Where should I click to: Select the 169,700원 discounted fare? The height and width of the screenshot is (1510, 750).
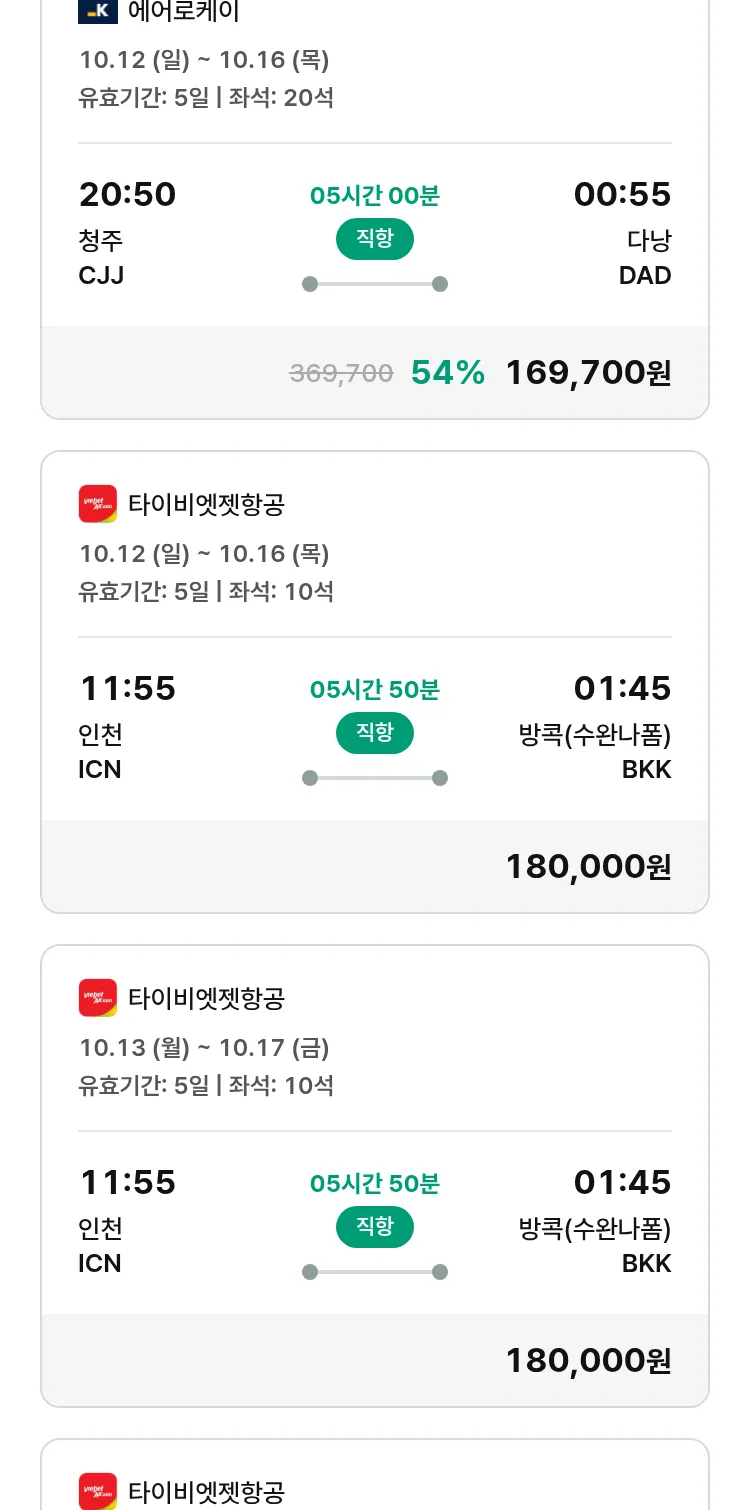[588, 373]
